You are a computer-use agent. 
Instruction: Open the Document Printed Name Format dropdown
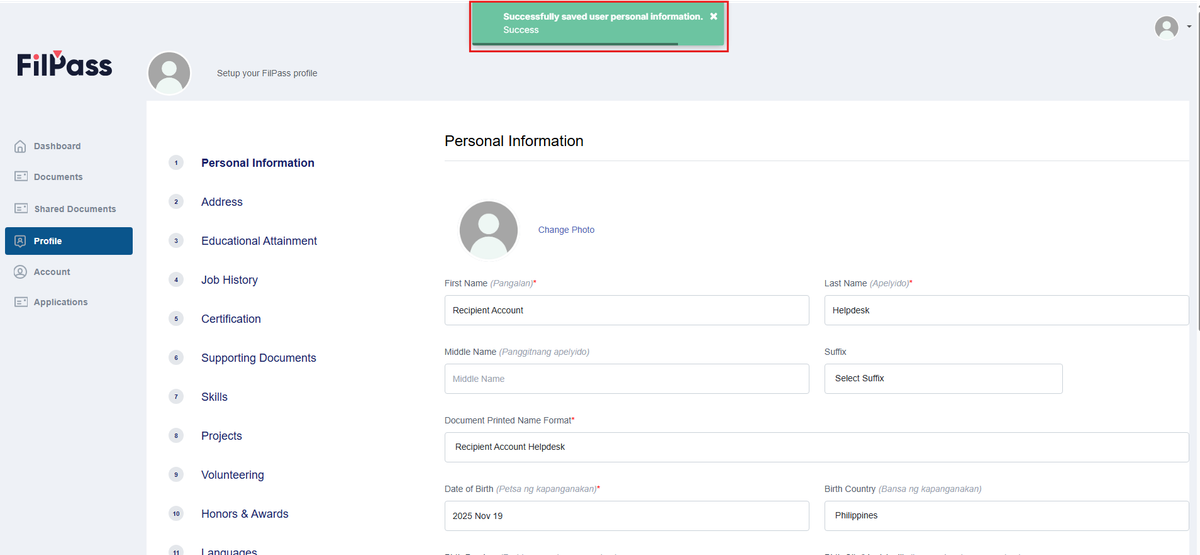[x=817, y=447]
